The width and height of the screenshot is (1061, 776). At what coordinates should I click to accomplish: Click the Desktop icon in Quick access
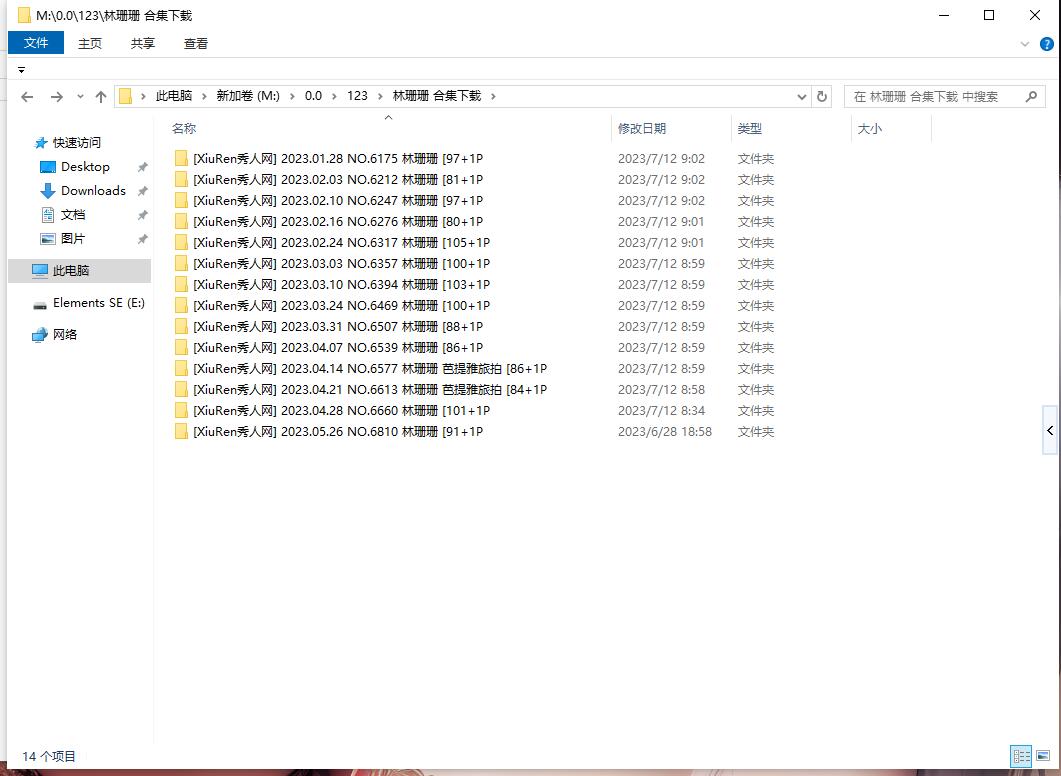[x=47, y=167]
